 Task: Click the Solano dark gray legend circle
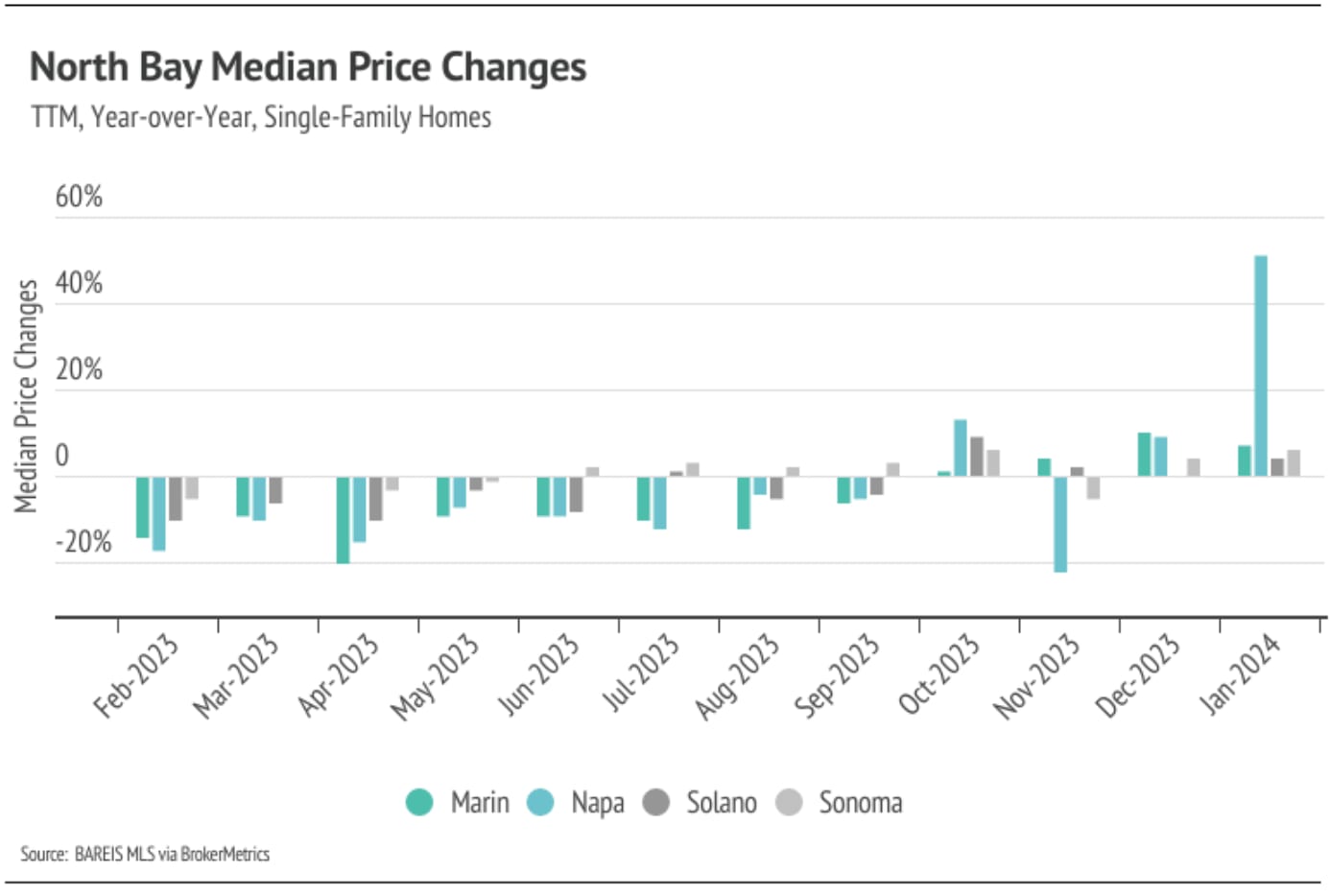[x=655, y=802]
